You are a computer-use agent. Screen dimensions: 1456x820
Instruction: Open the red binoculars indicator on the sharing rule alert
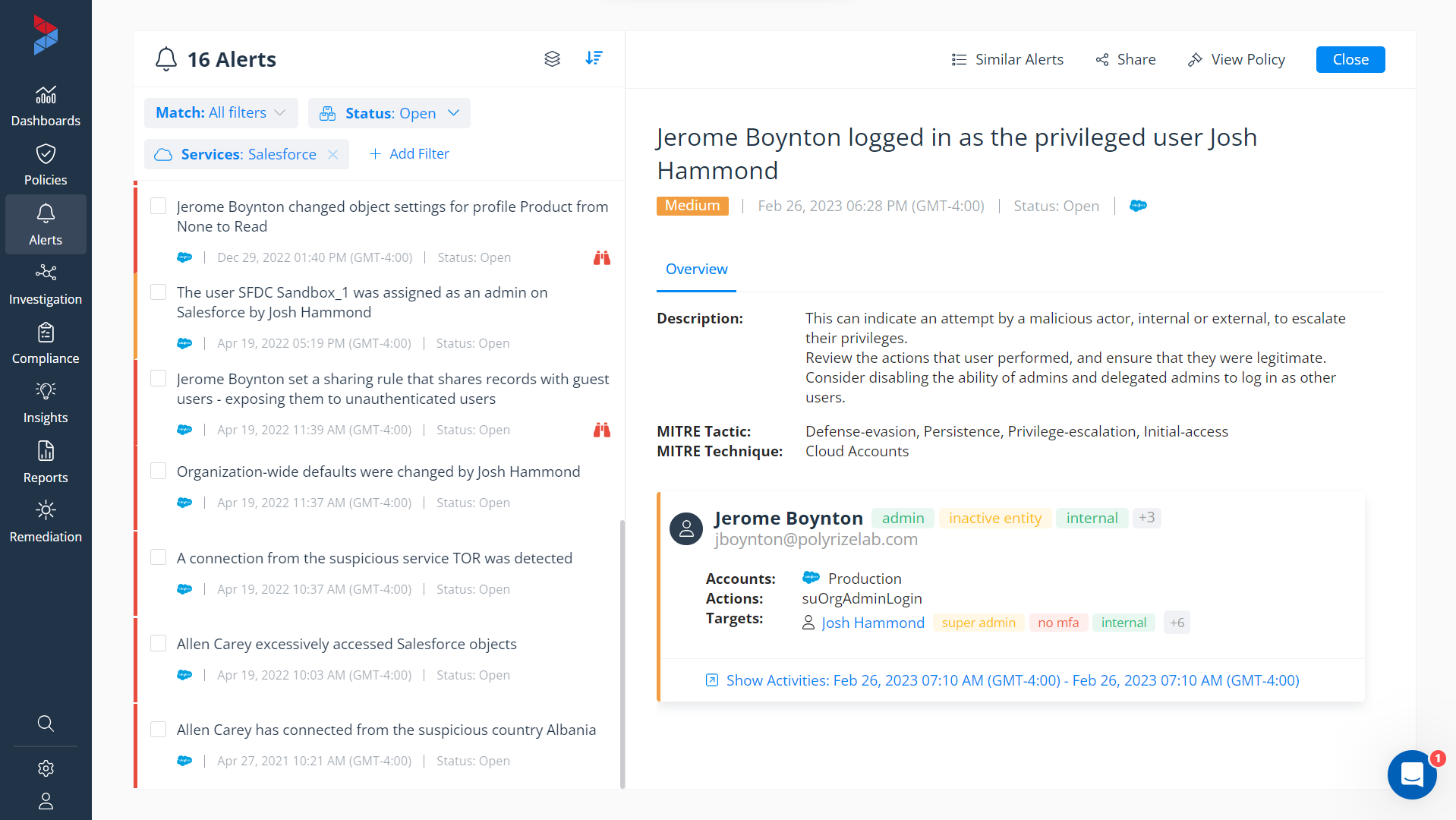click(601, 430)
